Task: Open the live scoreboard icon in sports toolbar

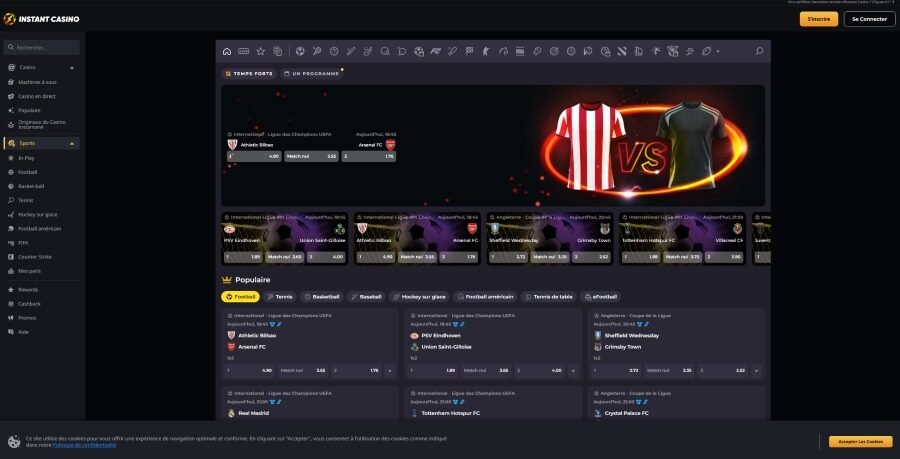Action: click(243, 52)
